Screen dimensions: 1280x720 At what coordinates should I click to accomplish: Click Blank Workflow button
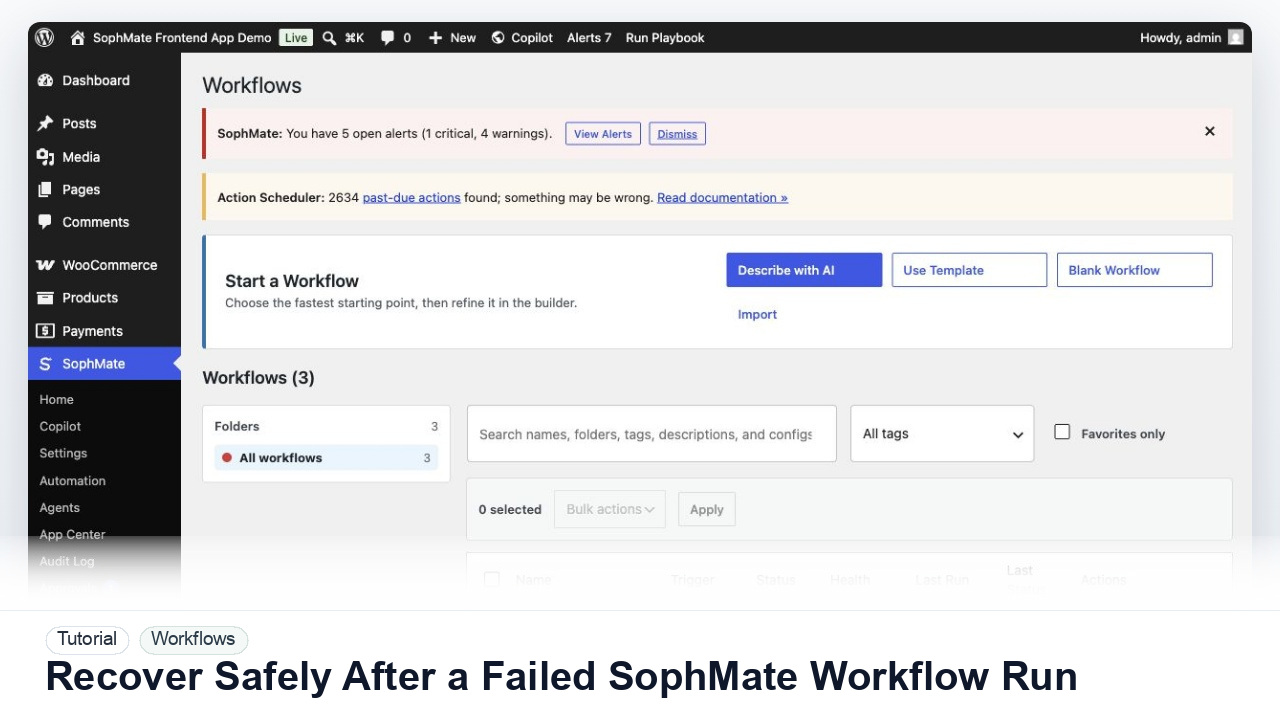click(1135, 270)
